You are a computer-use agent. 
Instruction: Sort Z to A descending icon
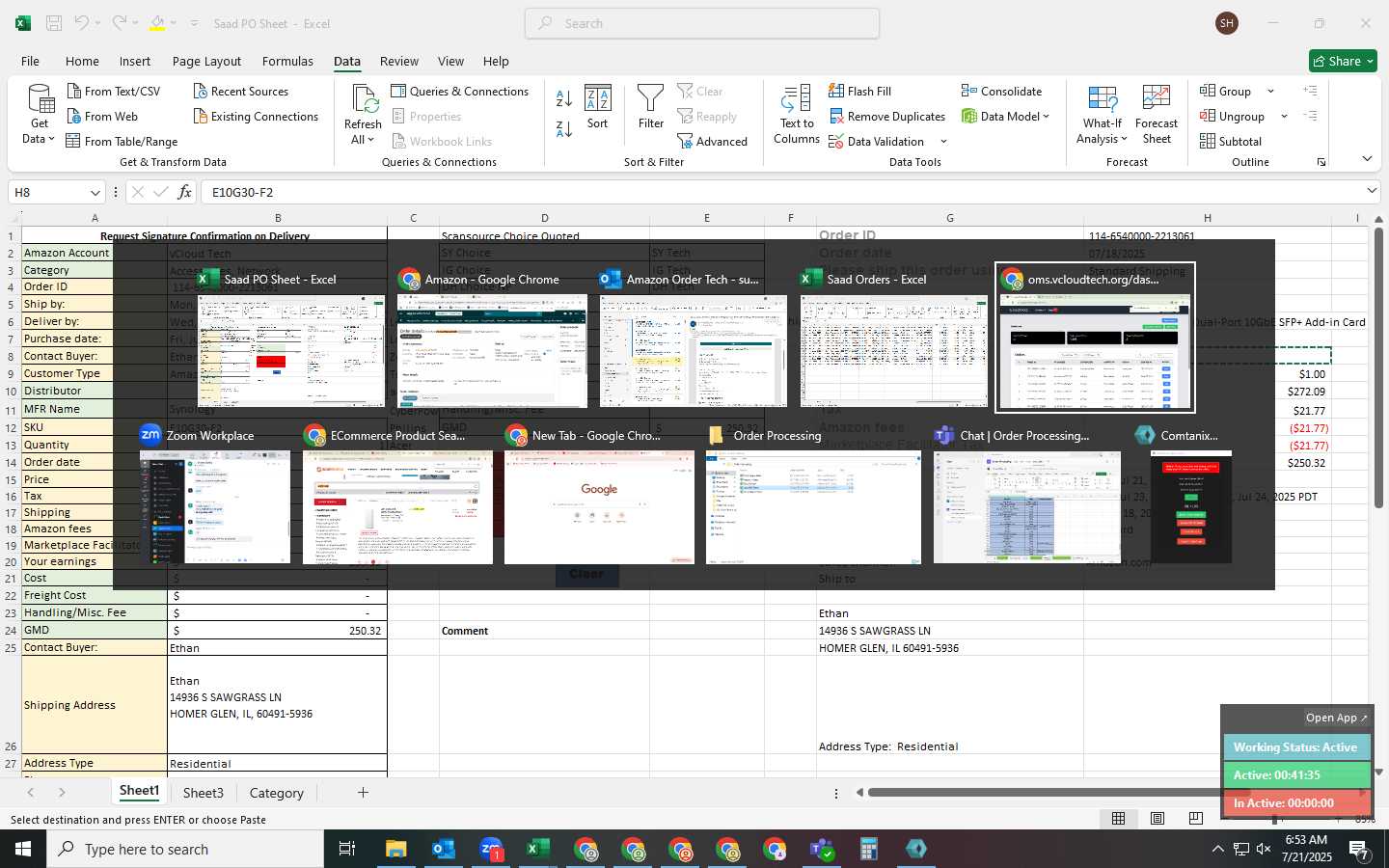pos(564,128)
